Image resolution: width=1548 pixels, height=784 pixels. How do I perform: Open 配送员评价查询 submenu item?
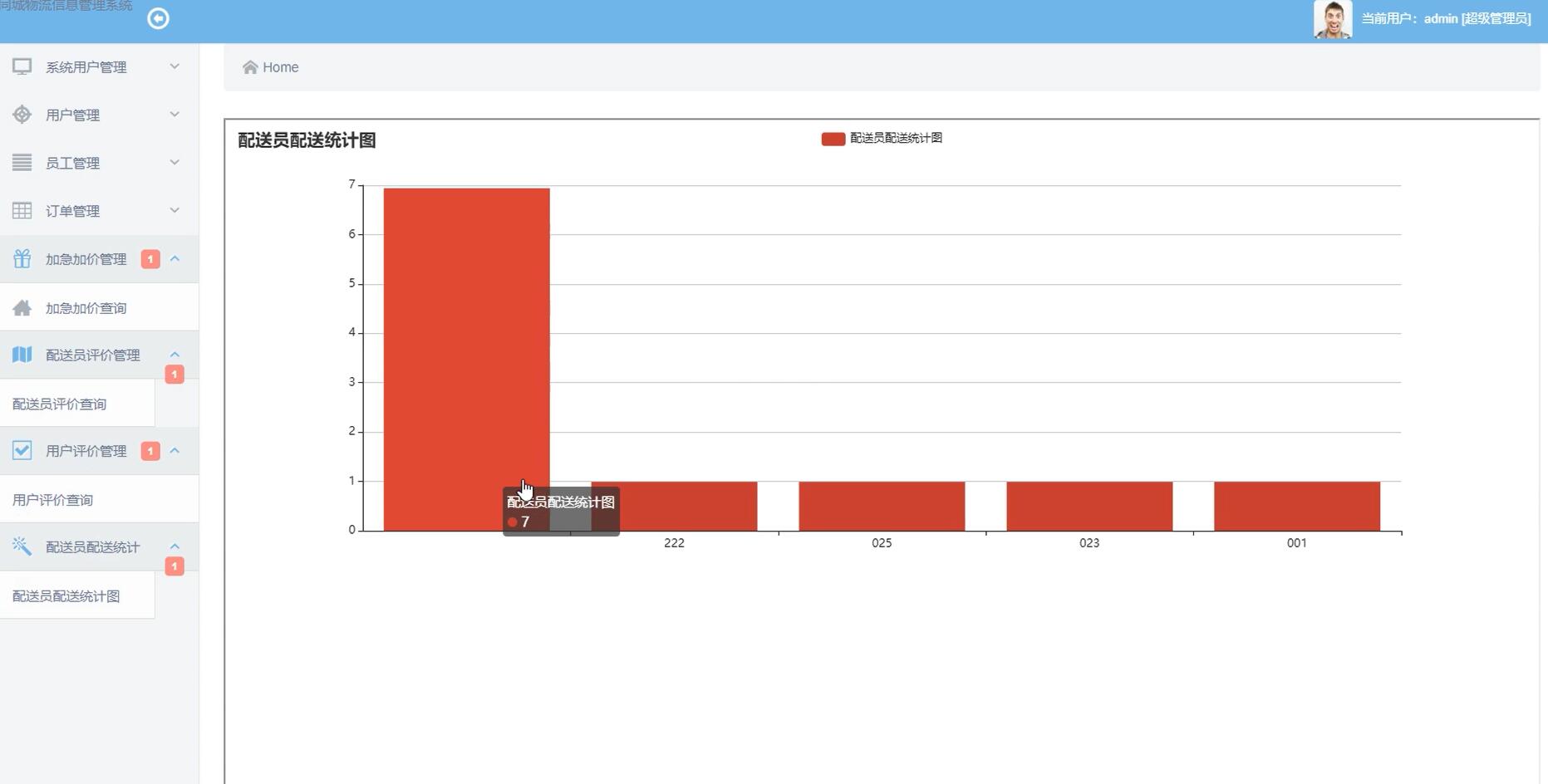(x=60, y=404)
